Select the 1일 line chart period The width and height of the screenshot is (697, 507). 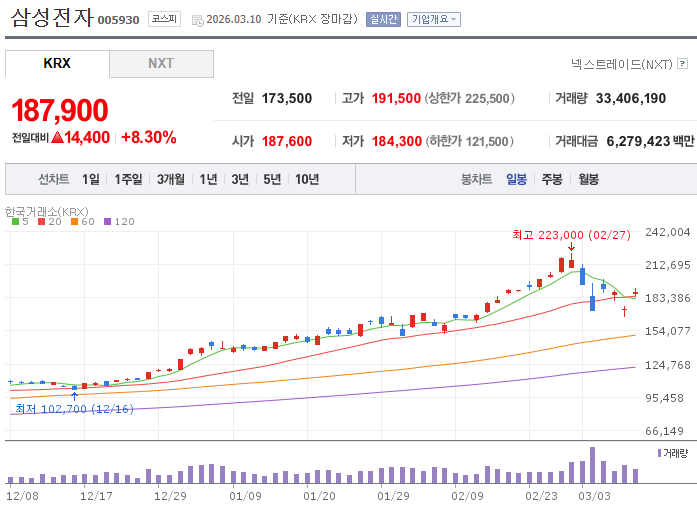pos(91,179)
